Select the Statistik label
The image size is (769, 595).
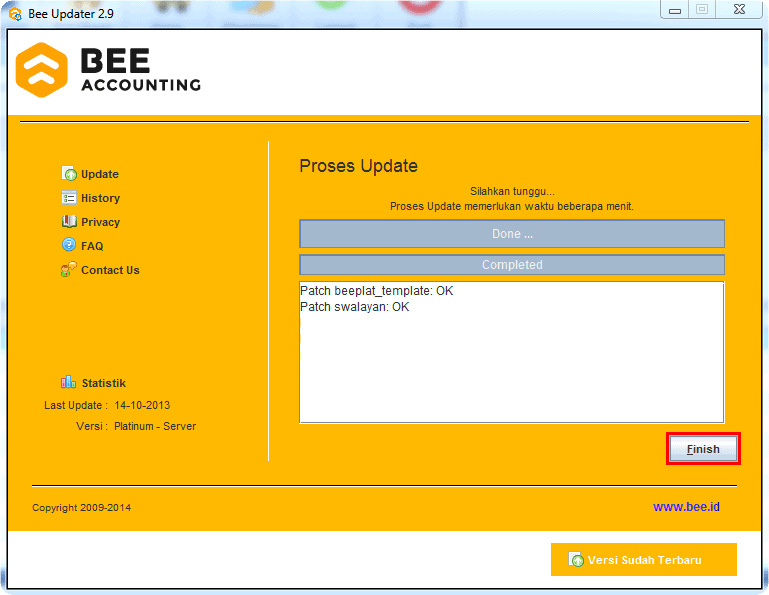(x=103, y=383)
